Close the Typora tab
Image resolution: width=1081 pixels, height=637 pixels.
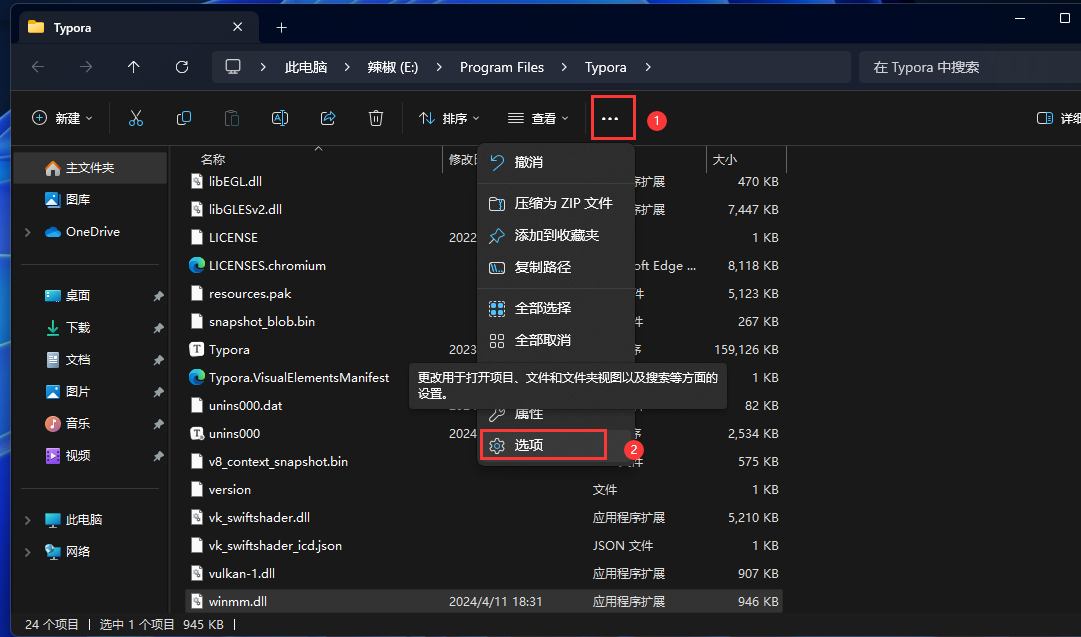click(x=238, y=27)
